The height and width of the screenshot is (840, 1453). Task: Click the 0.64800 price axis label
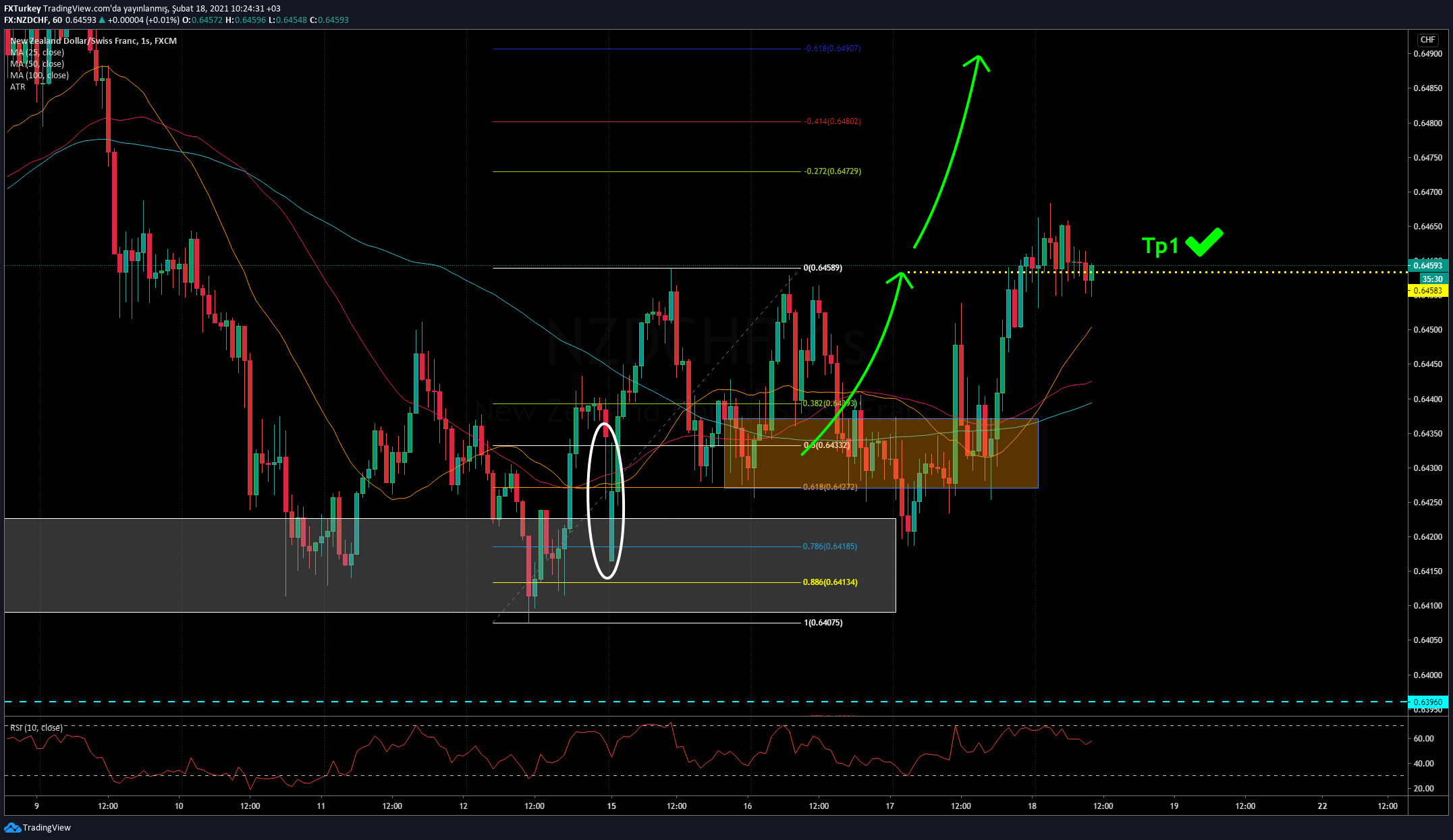(x=1427, y=123)
